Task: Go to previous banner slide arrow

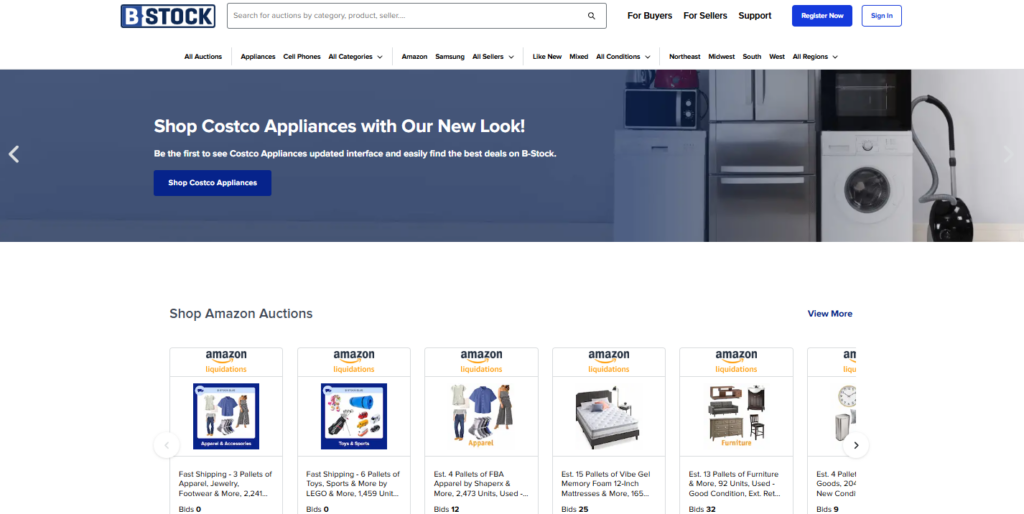Action: (14, 154)
